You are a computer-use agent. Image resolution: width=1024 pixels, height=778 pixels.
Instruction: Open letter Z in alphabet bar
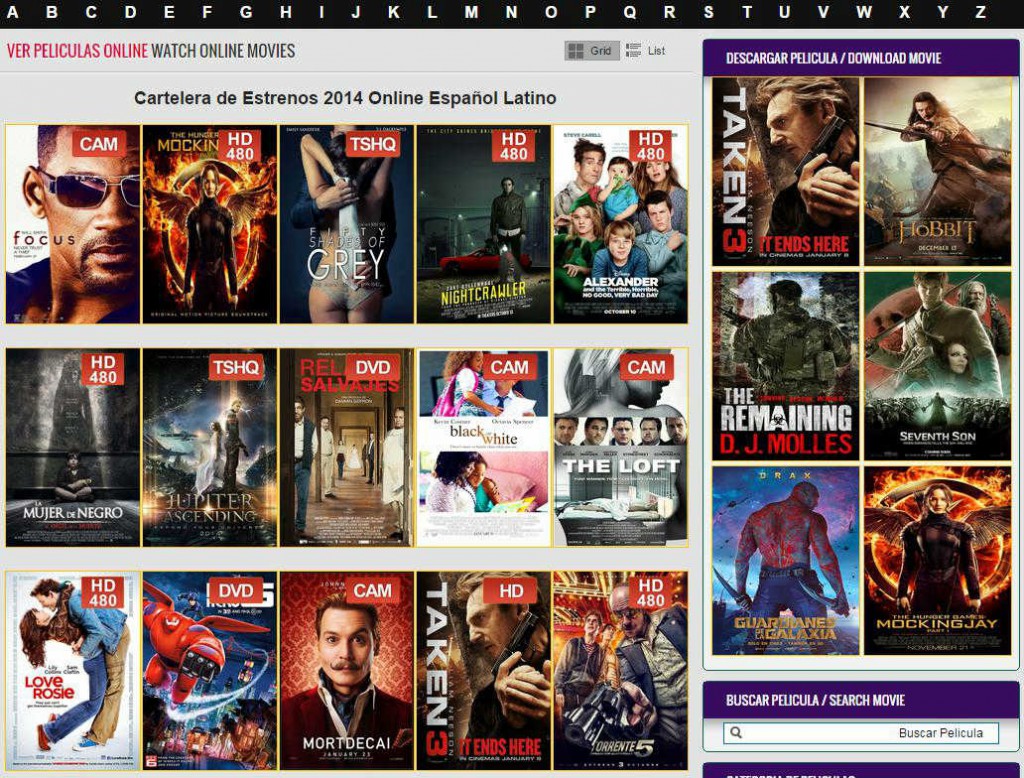coord(980,12)
